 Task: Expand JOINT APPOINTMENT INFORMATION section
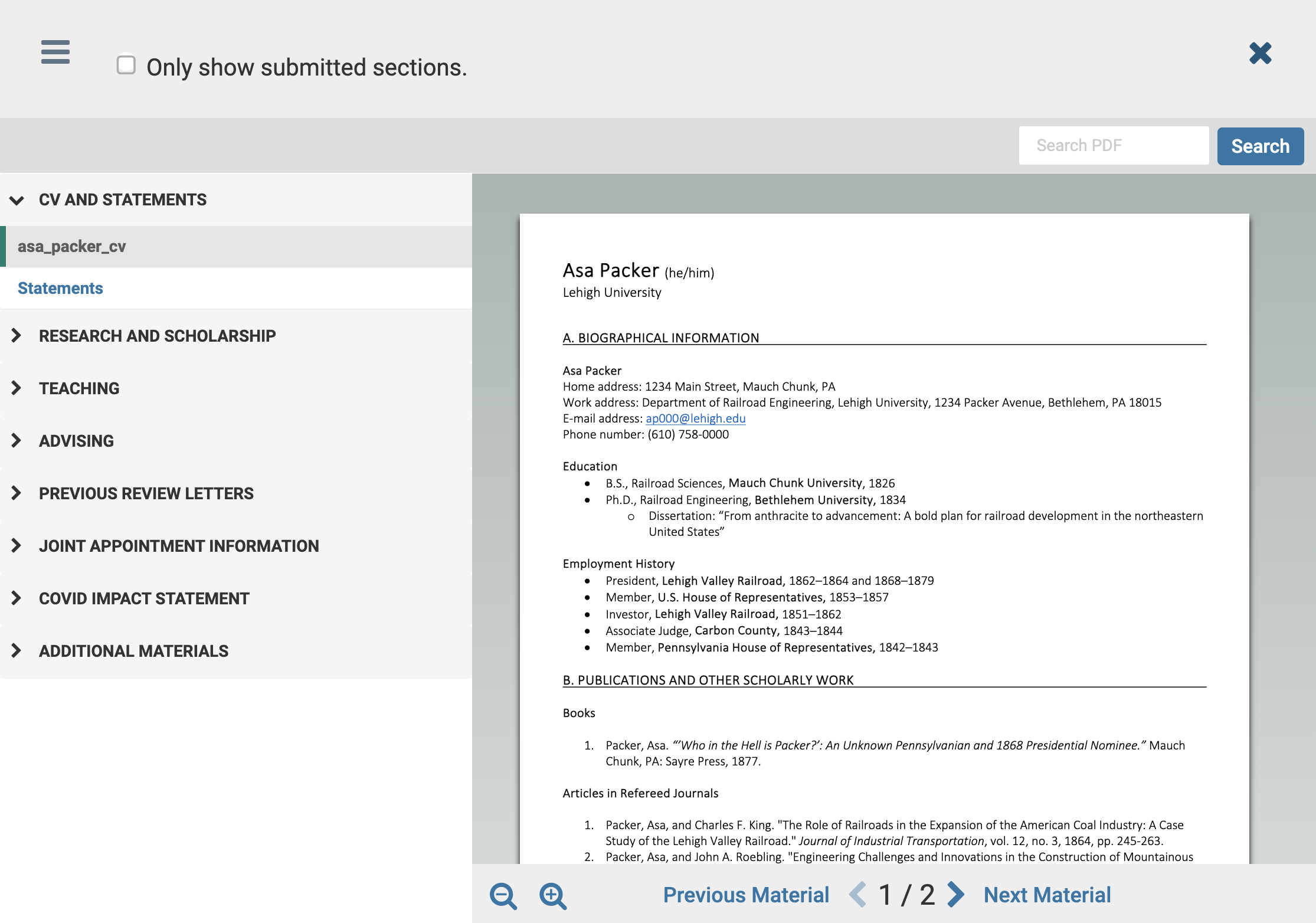tap(236, 546)
